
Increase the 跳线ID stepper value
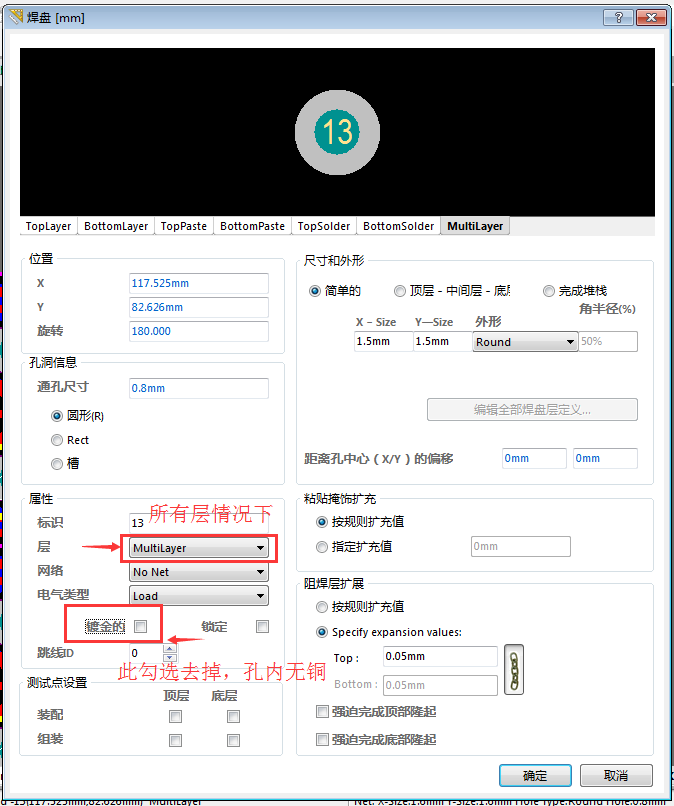point(169,648)
